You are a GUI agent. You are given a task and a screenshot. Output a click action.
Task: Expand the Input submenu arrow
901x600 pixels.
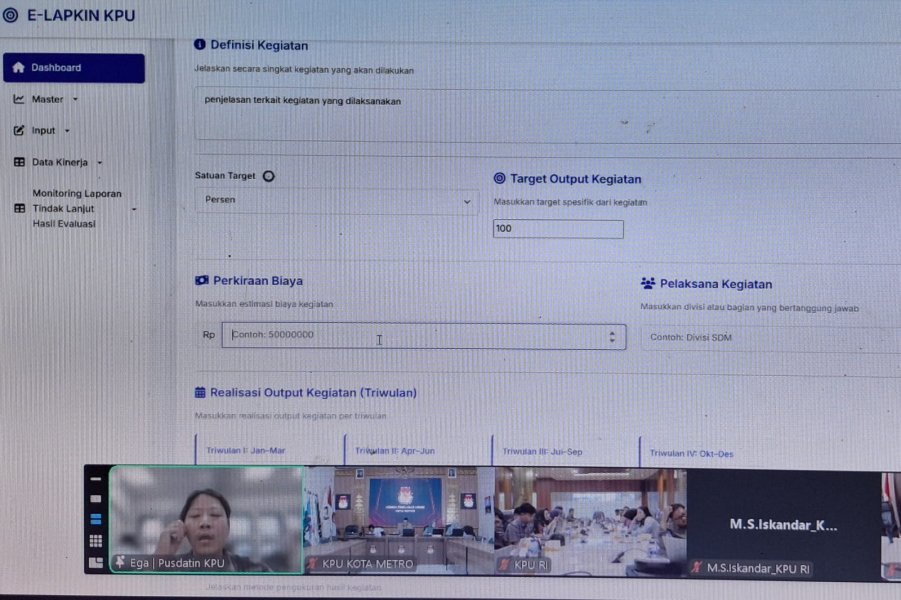tap(67, 131)
